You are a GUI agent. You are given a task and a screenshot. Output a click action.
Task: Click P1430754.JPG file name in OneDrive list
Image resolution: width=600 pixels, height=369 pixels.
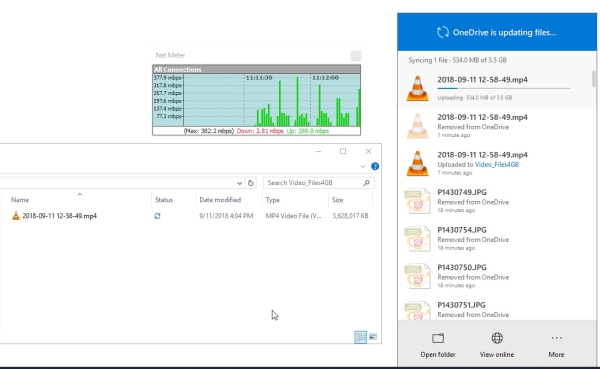coord(462,230)
